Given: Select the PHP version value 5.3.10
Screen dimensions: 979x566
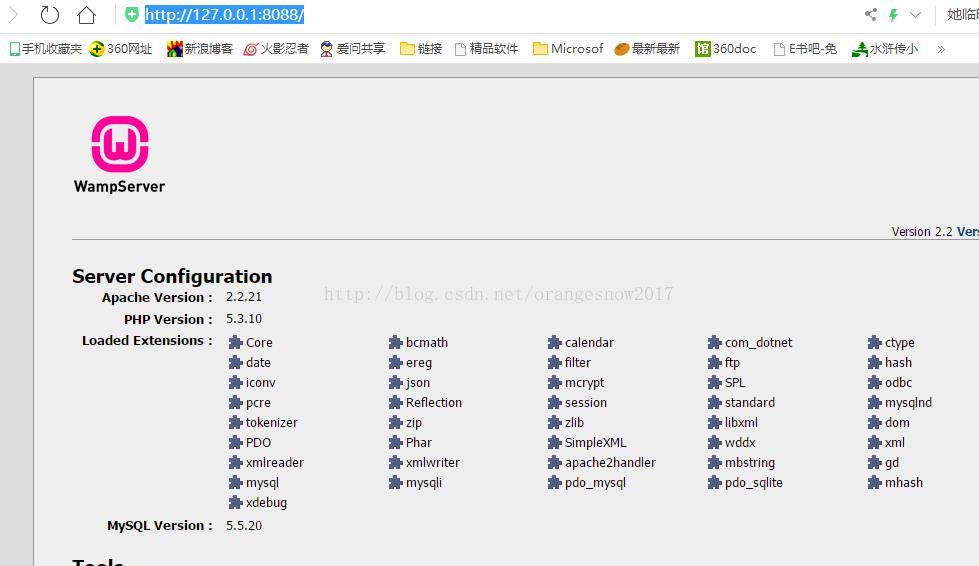Looking at the screenshot, I should pyautogui.click(x=244, y=318).
